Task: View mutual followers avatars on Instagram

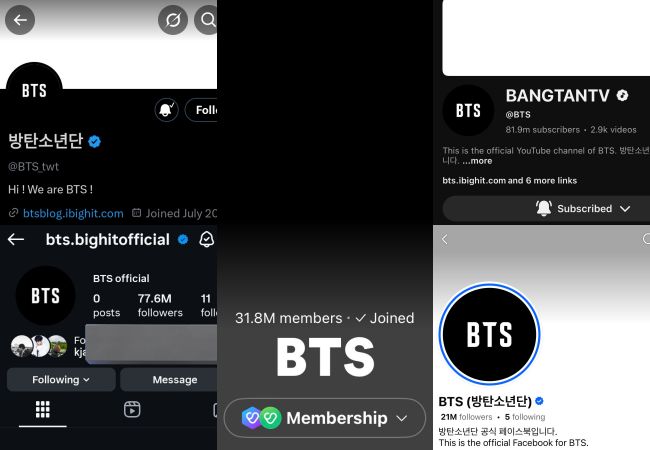Action: (39, 346)
